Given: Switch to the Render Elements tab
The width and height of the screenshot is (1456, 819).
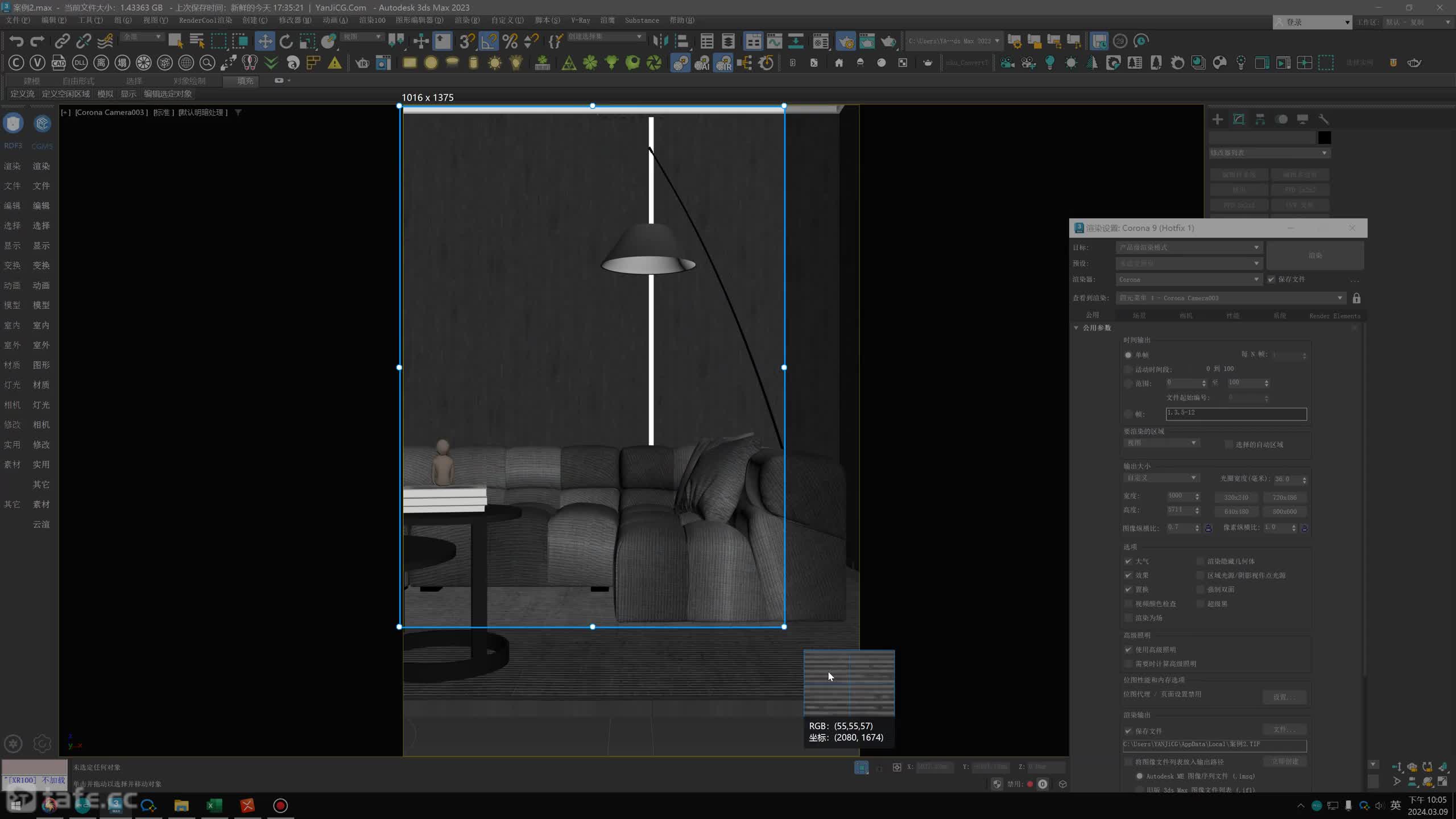Looking at the screenshot, I should [1334, 316].
